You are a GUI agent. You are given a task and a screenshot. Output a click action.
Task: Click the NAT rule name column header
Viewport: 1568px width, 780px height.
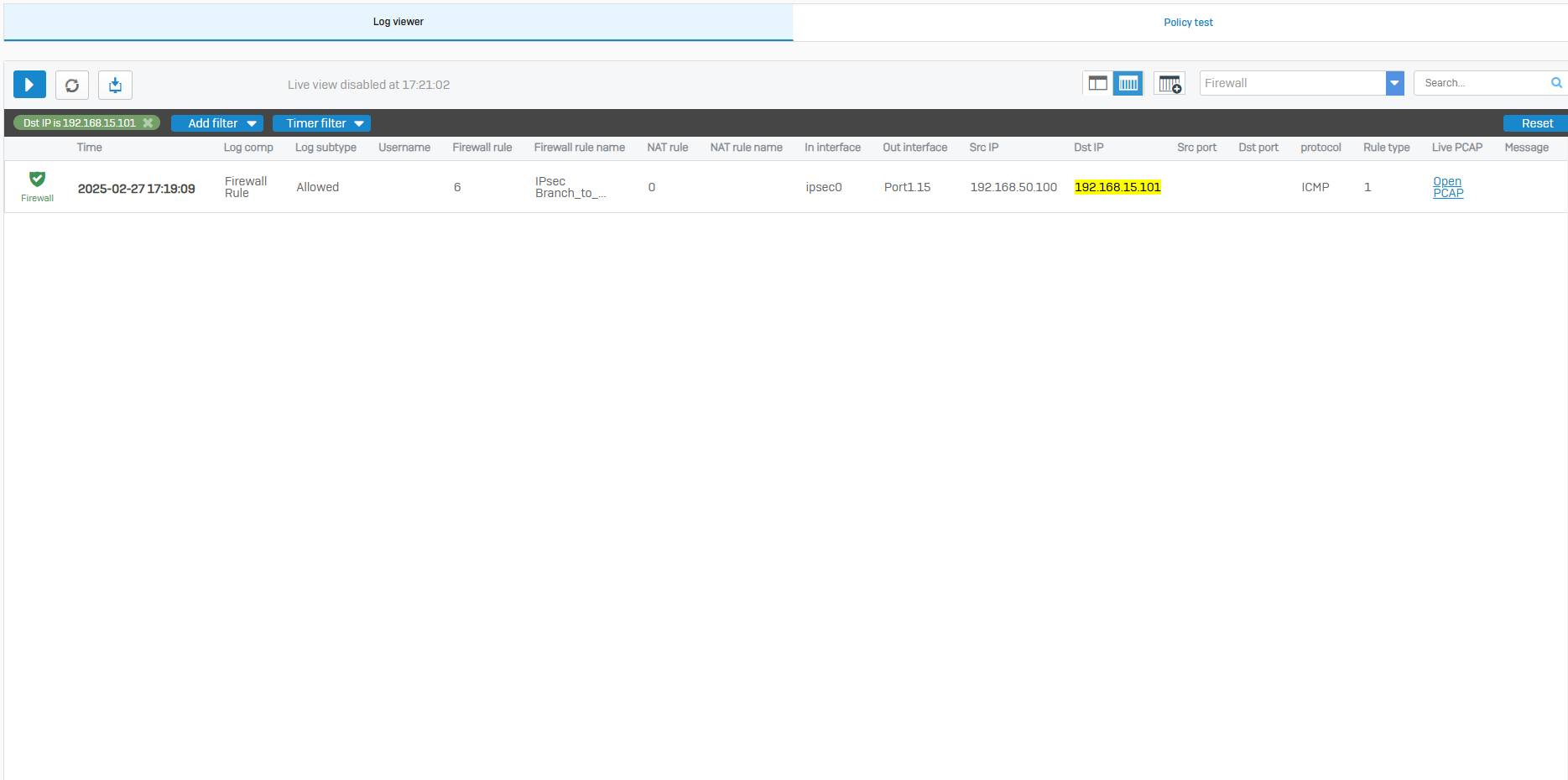click(x=747, y=148)
